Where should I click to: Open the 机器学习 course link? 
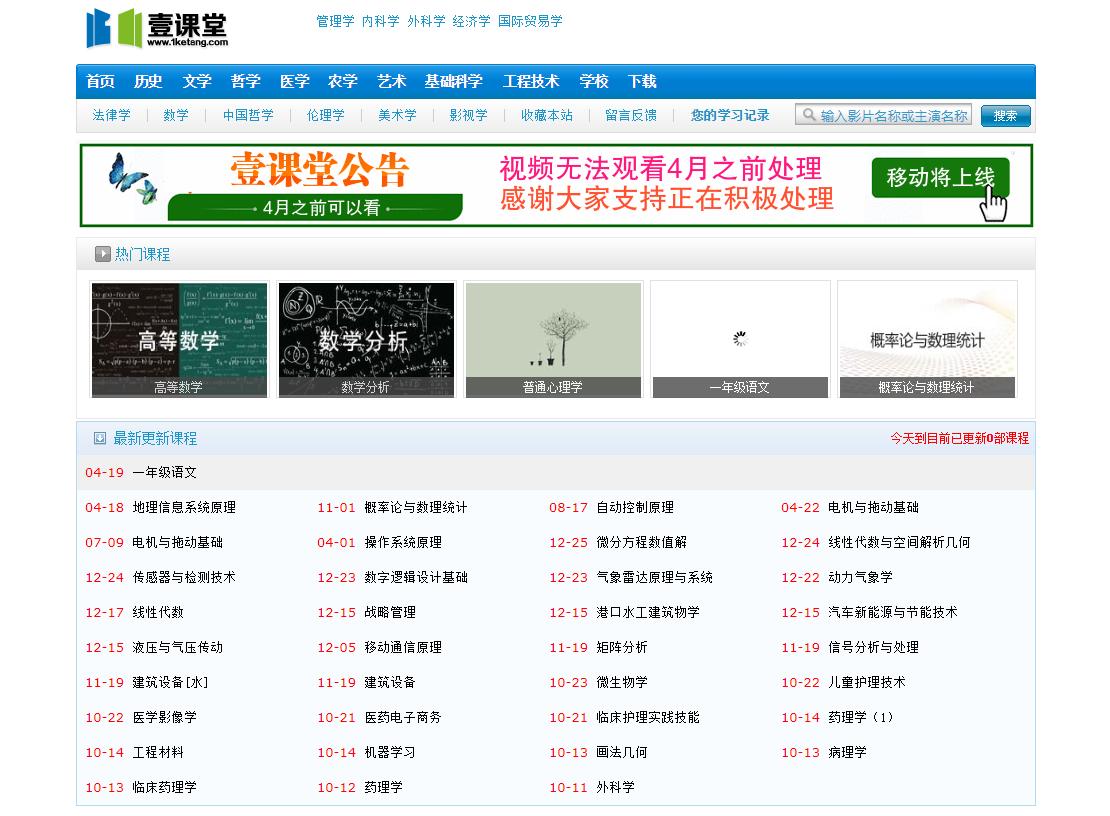coord(388,752)
